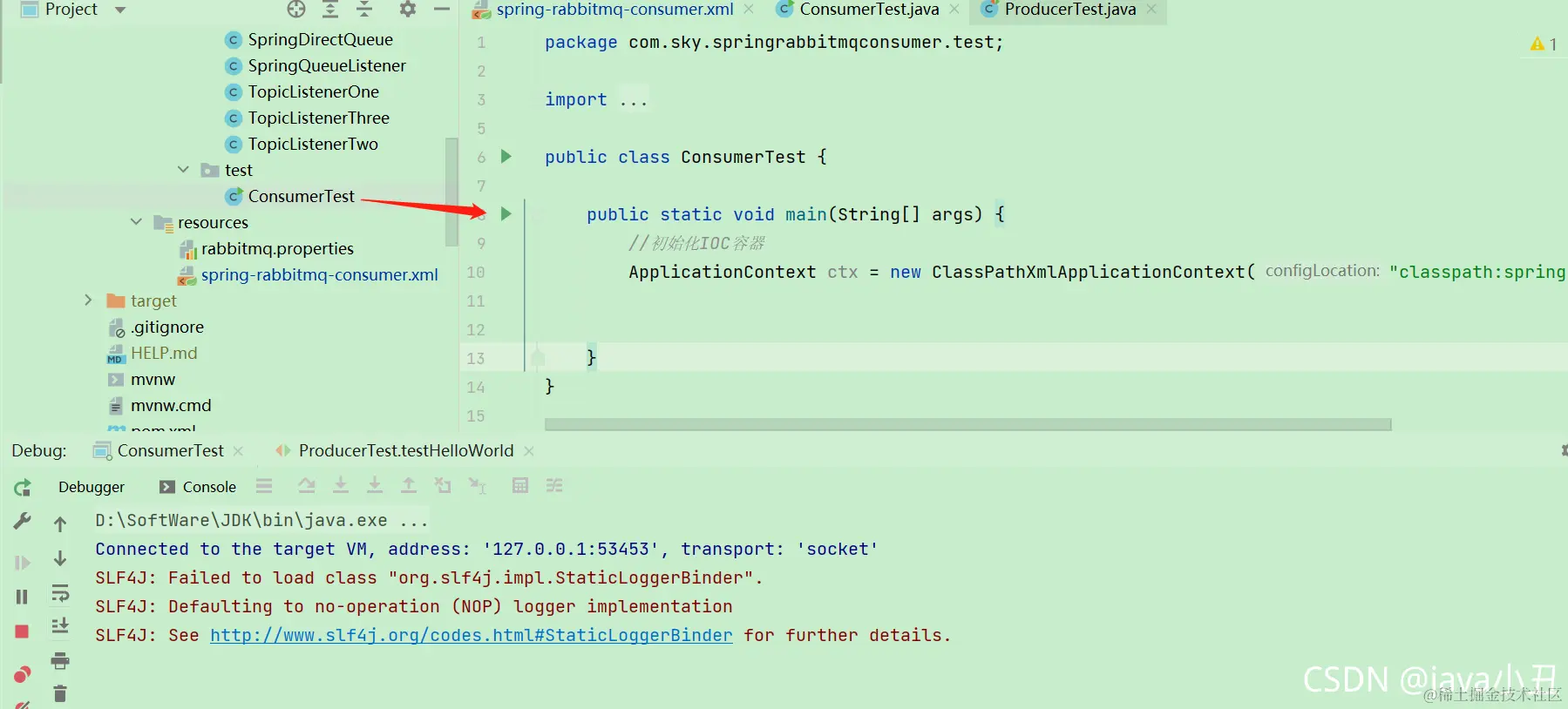Viewport: 1568px width, 709px height.
Task: Run ConsumerTest class from gutter arrow
Action: coord(506,157)
